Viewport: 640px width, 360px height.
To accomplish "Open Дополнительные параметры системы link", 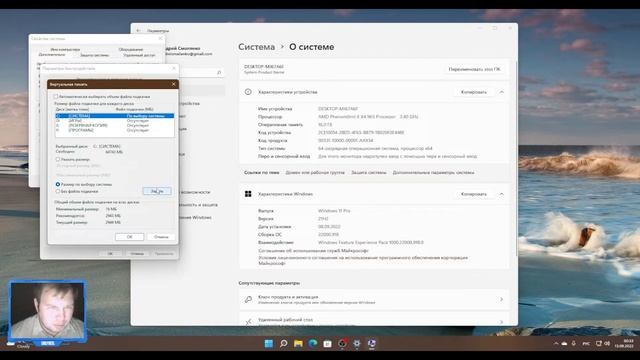I will point(433,173).
